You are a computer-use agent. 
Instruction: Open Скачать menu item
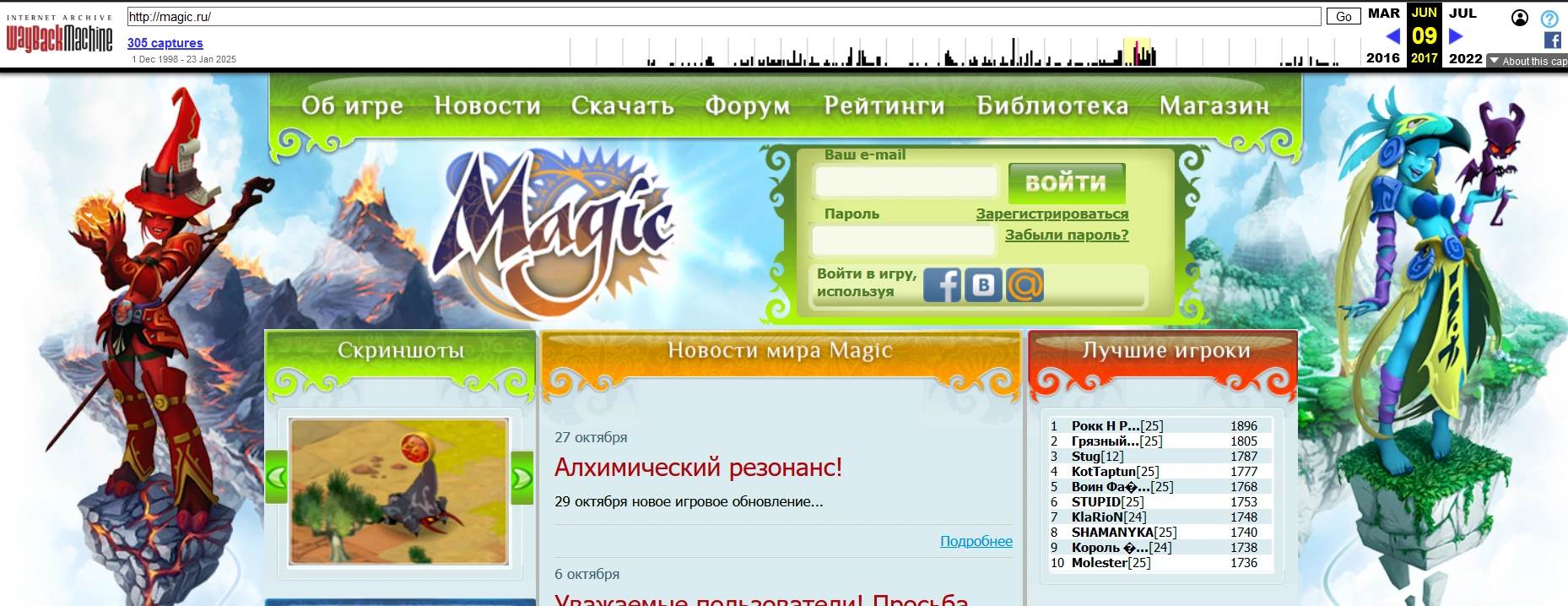(623, 106)
